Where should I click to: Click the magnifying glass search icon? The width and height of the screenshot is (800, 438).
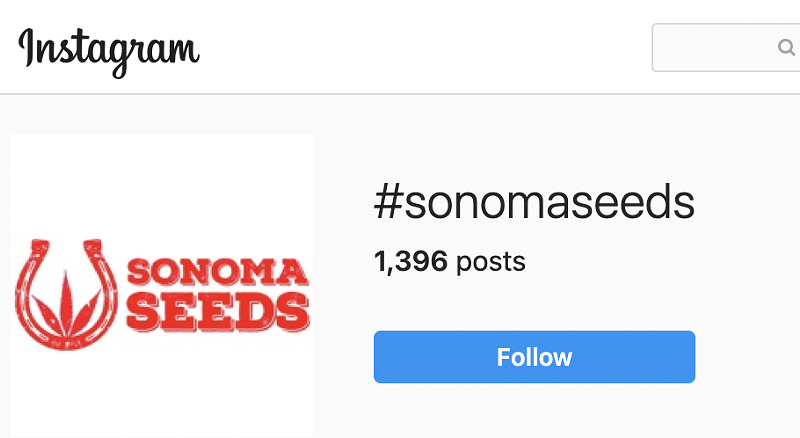pyautogui.click(x=786, y=48)
